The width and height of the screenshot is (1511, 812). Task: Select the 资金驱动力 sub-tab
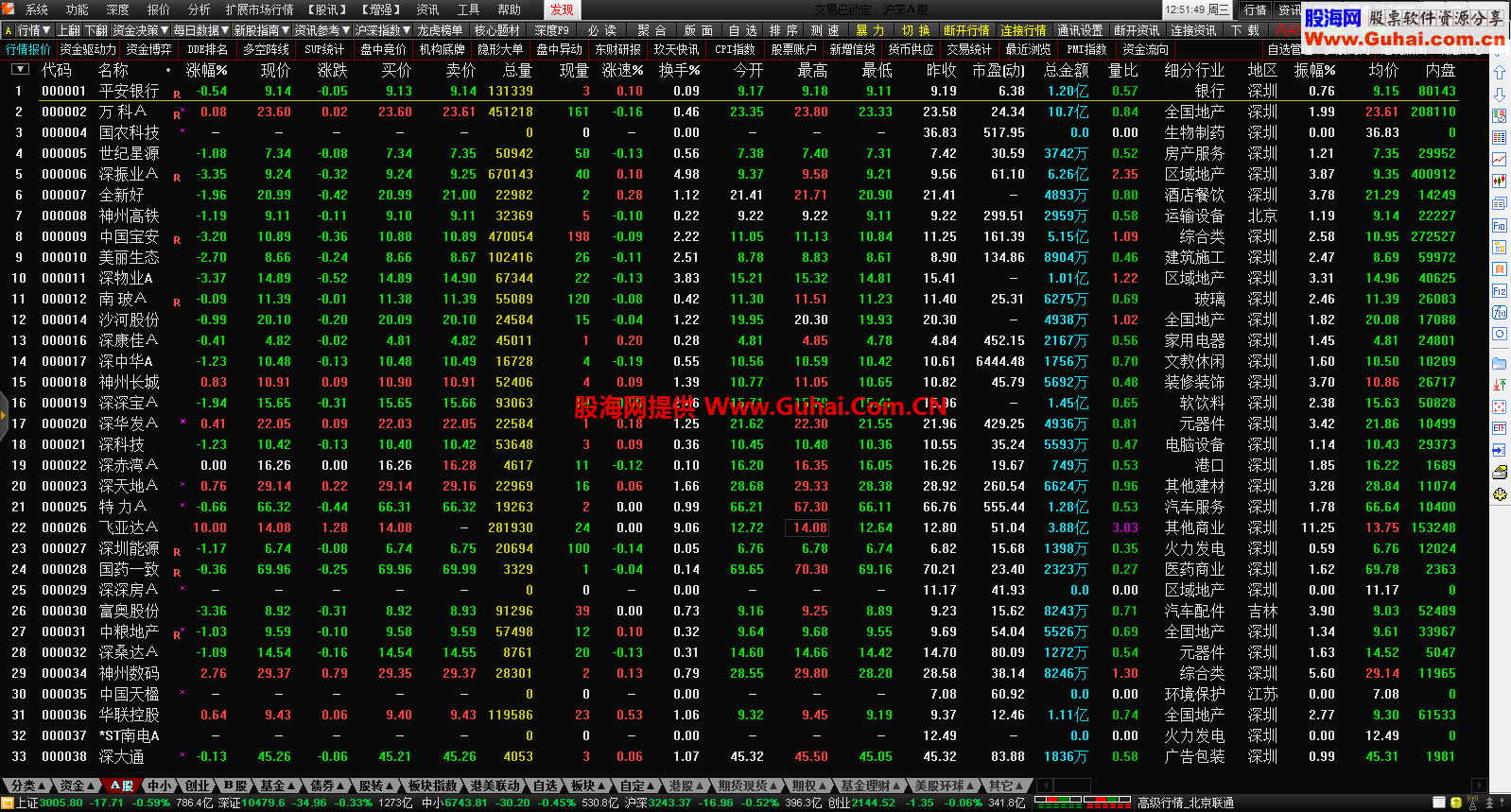[x=88, y=49]
